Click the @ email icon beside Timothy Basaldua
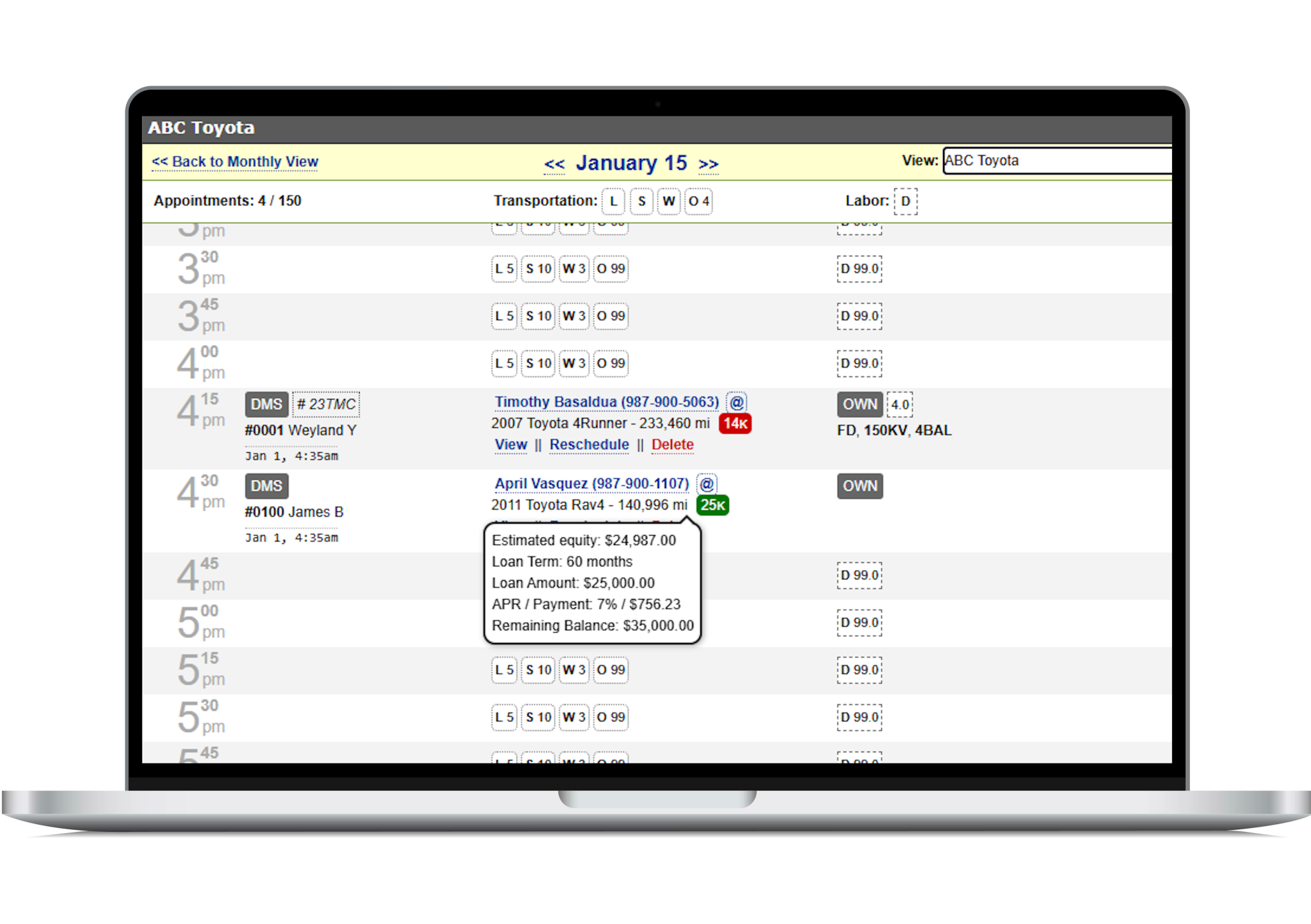Viewport: 1311px width, 924px height. click(737, 402)
